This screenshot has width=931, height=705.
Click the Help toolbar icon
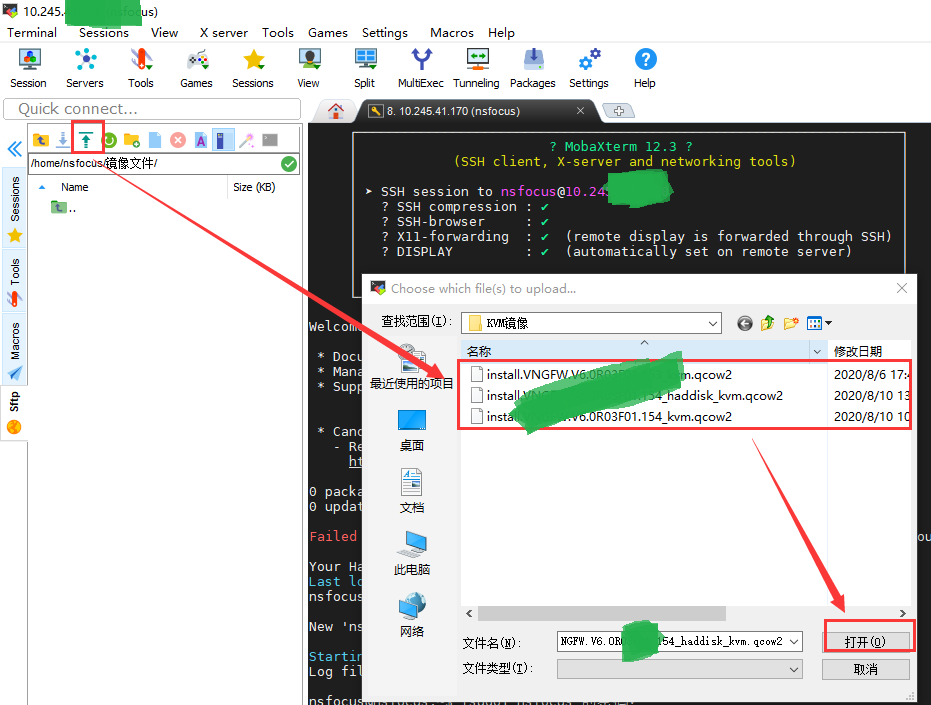click(x=645, y=68)
